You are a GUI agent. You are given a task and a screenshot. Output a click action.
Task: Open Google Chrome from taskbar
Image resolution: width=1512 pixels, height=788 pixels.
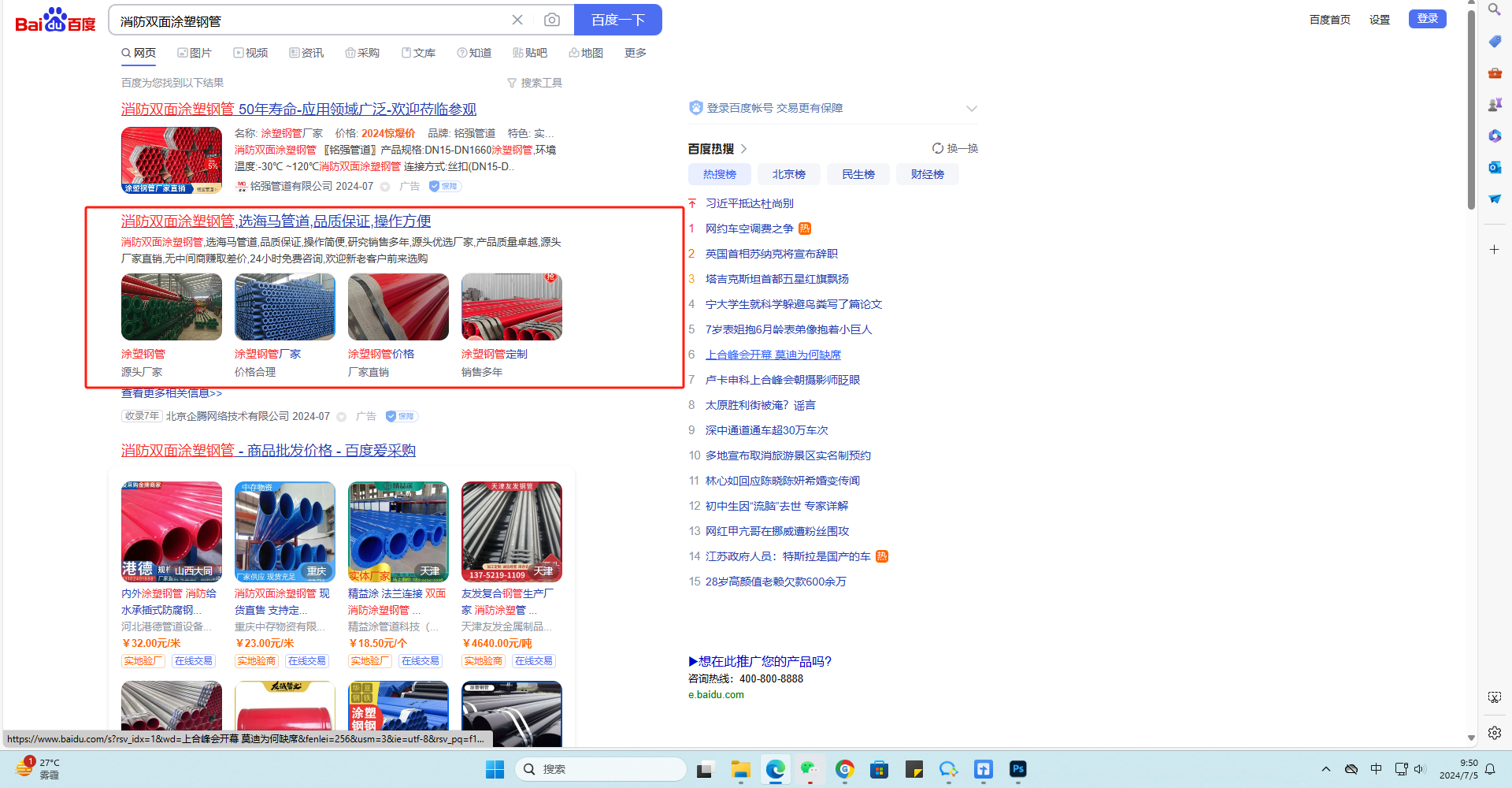(845, 769)
